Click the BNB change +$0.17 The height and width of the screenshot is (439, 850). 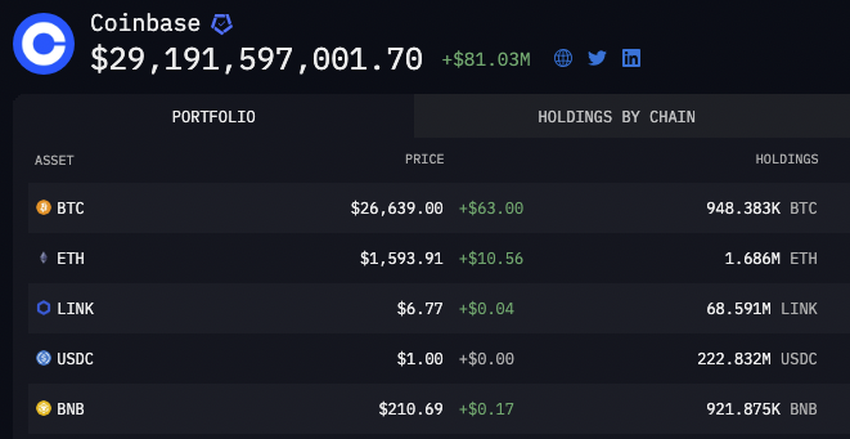click(x=486, y=409)
